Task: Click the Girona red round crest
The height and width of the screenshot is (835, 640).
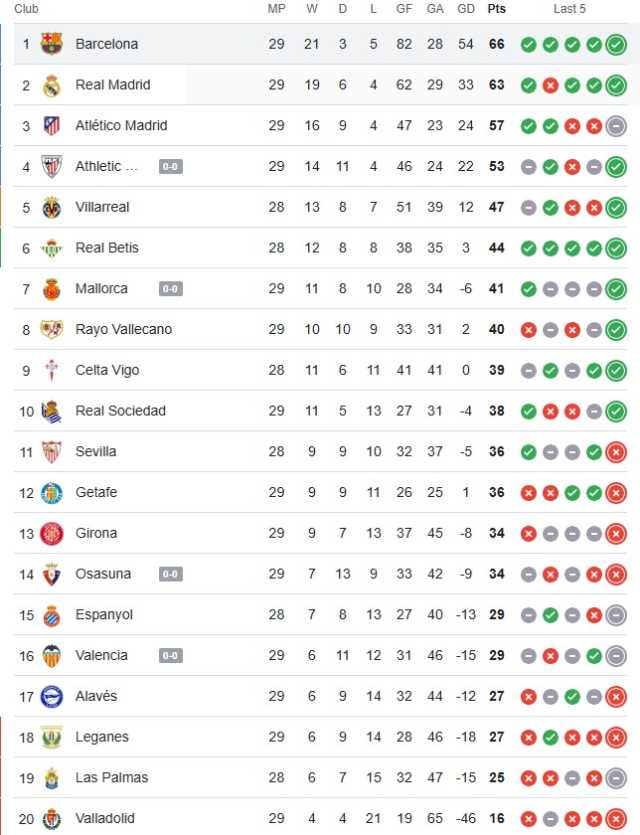Action: [52, 534]
